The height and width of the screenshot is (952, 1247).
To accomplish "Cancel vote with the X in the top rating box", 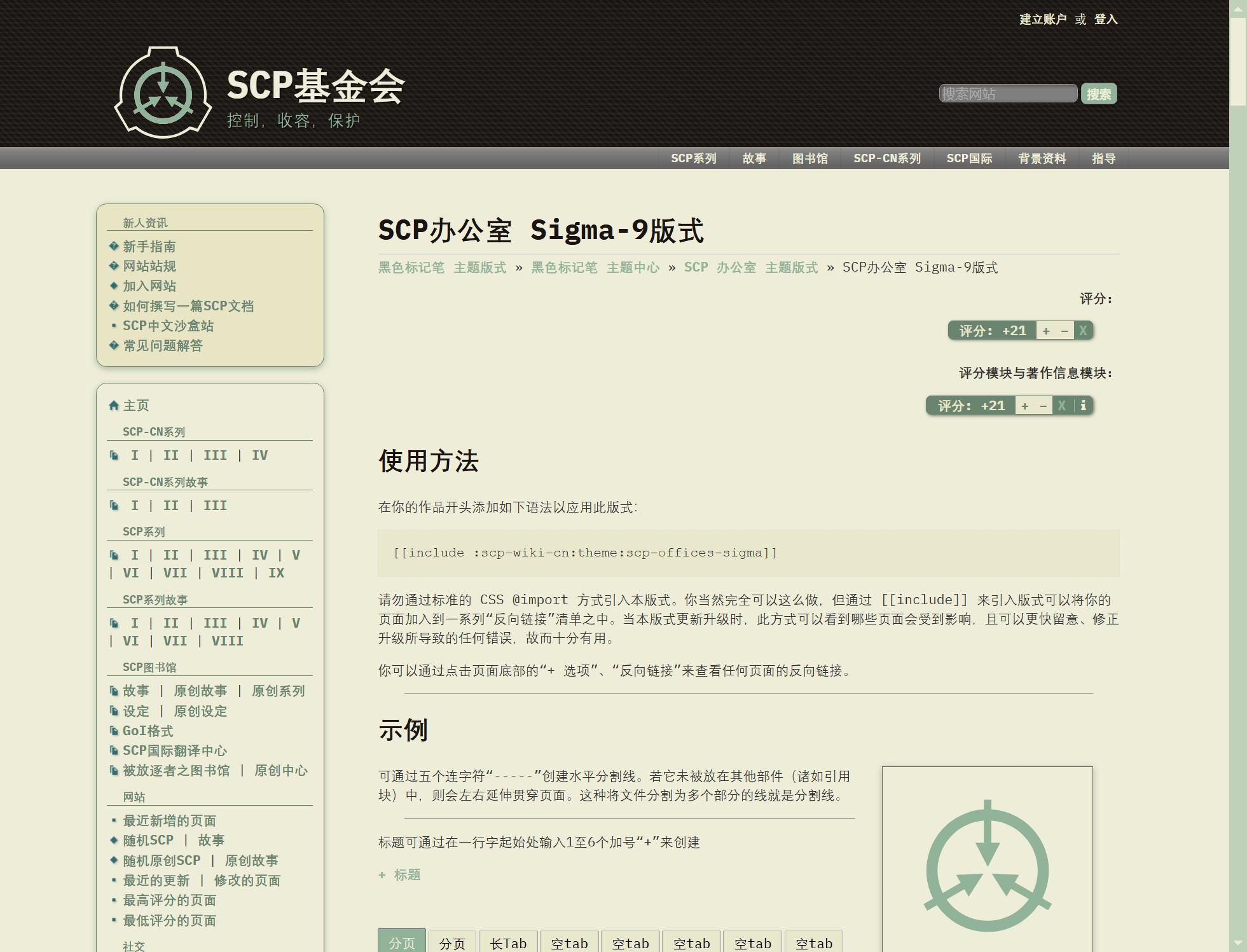I will click(1083, 331).
